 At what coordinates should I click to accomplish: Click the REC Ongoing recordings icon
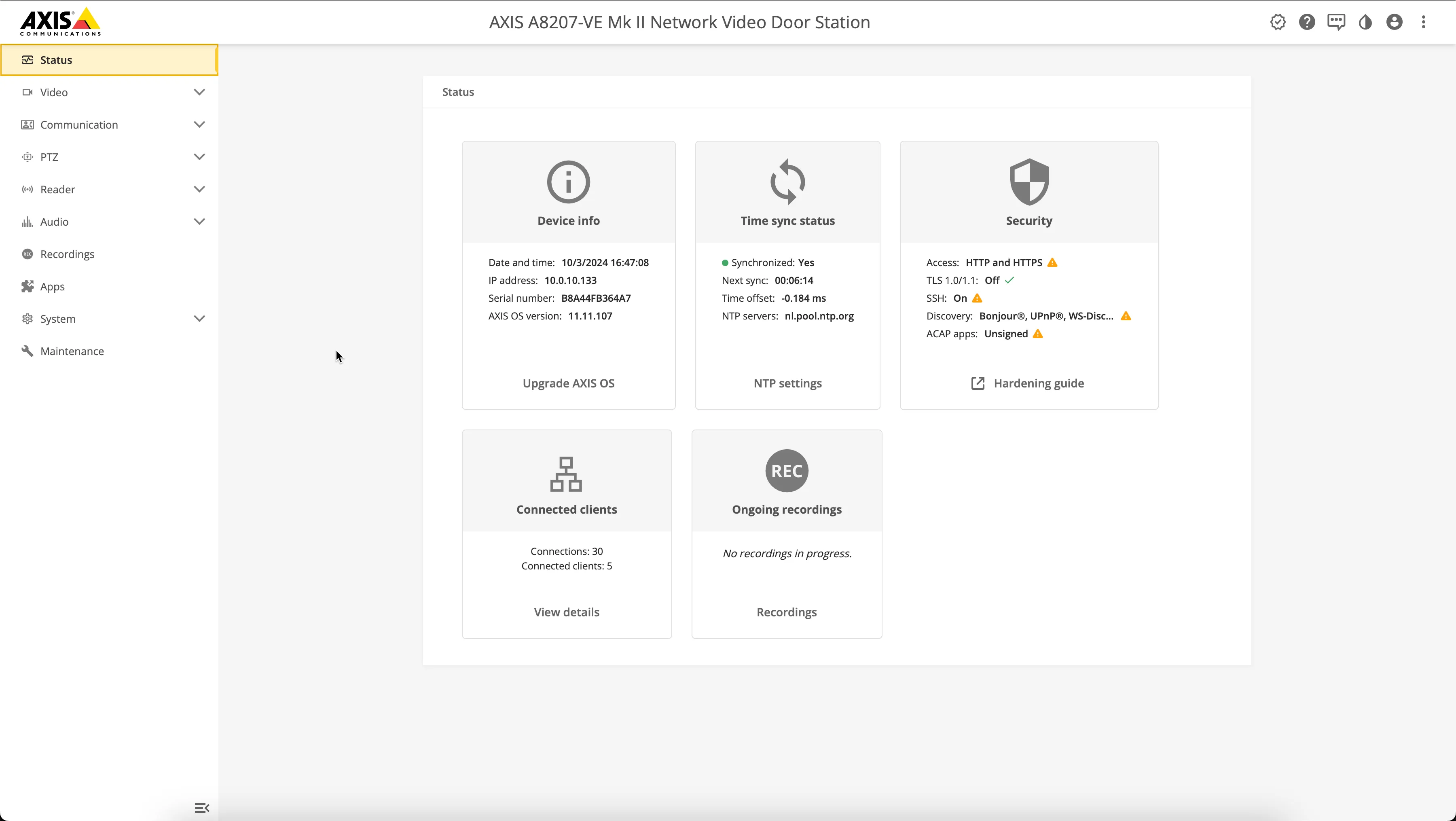click(787, 471)
